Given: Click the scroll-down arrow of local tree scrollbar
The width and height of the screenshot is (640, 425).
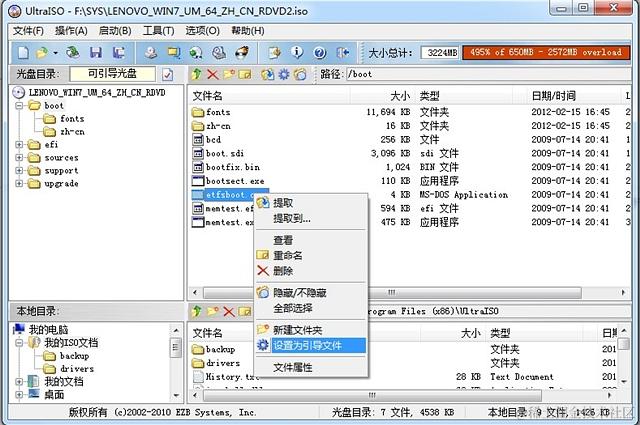Looking at the screenshot, I should click(176, 395).
